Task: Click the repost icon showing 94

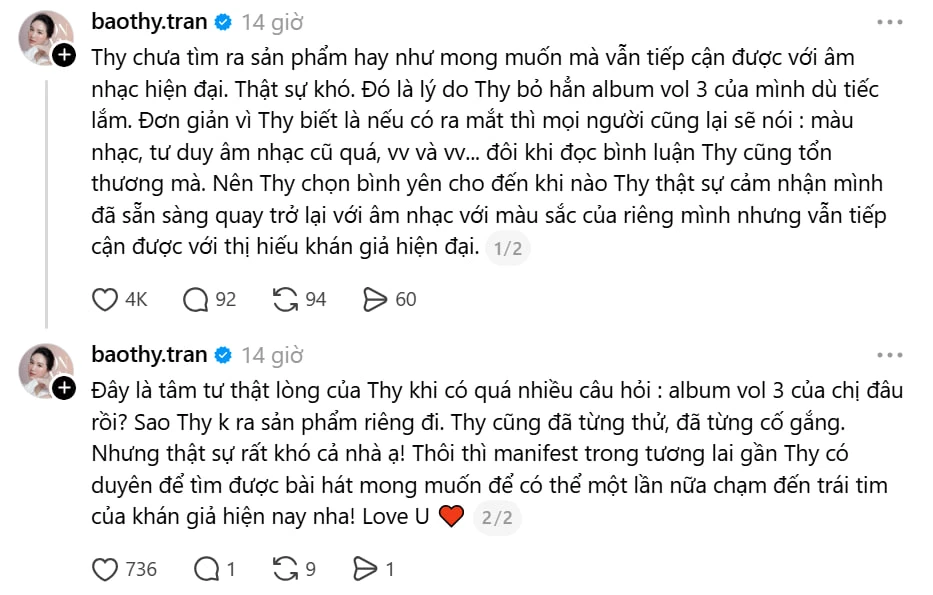Action: pos(285,298)
